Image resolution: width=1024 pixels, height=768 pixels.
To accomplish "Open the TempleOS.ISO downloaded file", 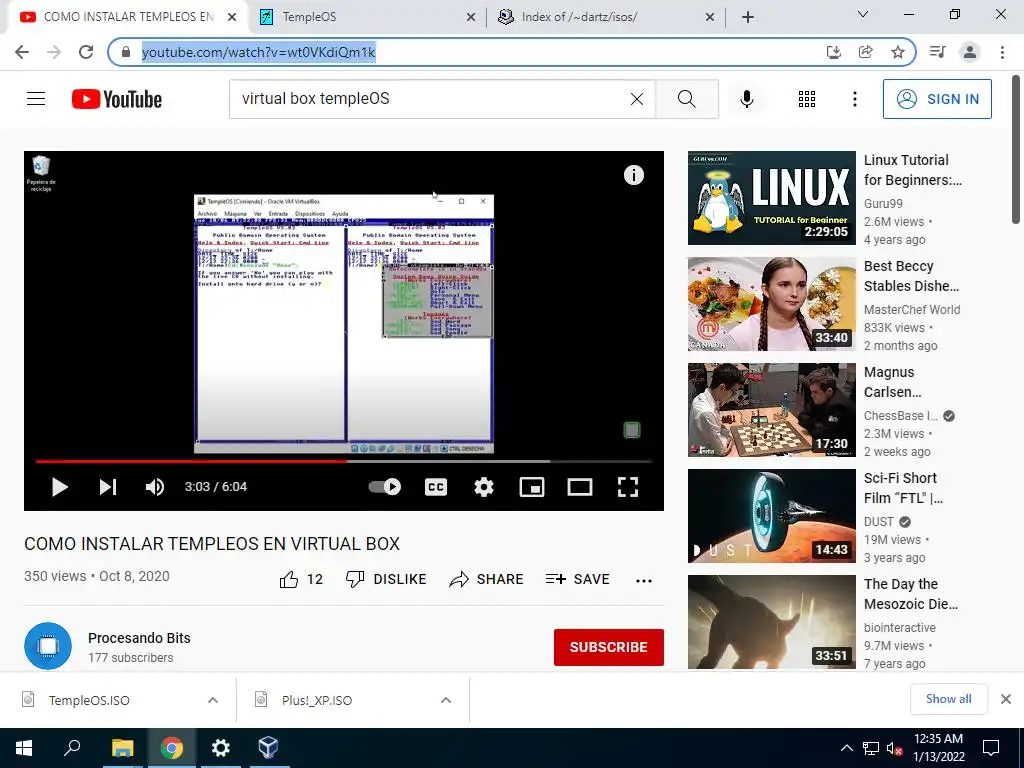I will [89, 700].
